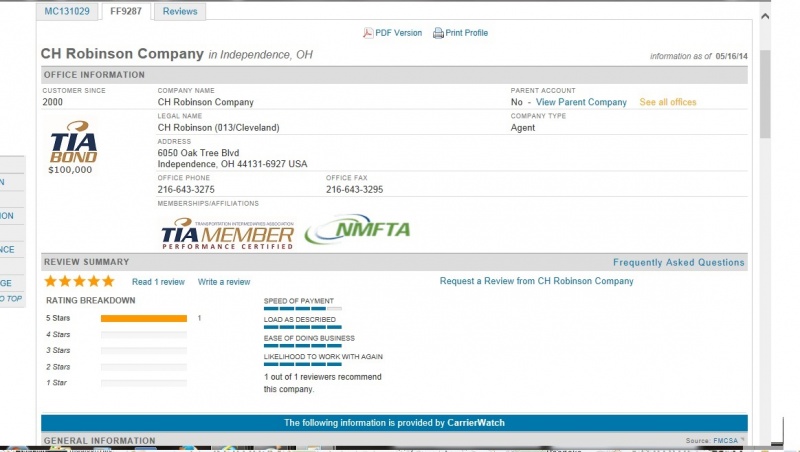
Task: Click the 5 Stars orange rating bar
Action: coord(144,318)
